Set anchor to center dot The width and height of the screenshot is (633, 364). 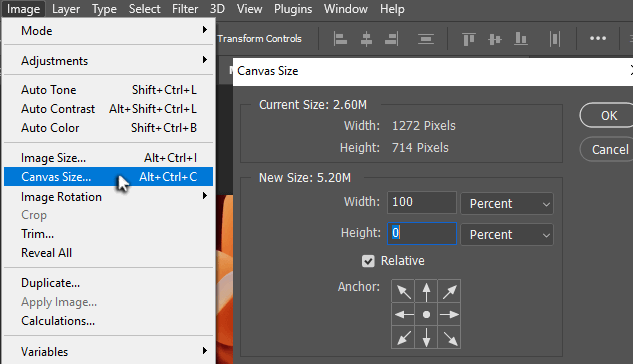click(426, 314)
